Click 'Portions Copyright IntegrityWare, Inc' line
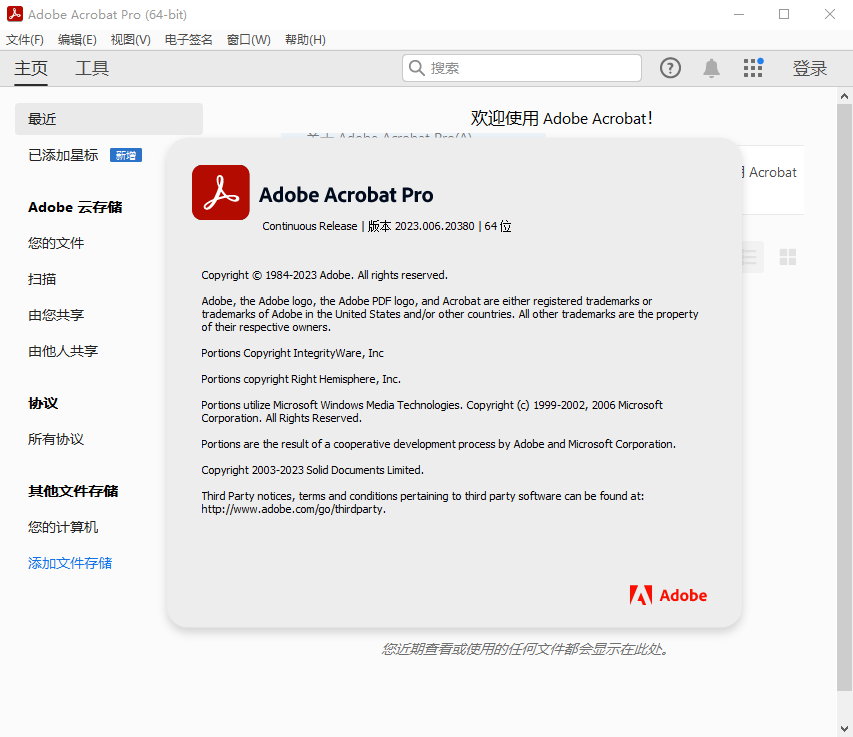This screenshot has height=737, width=853. point(293,353)
